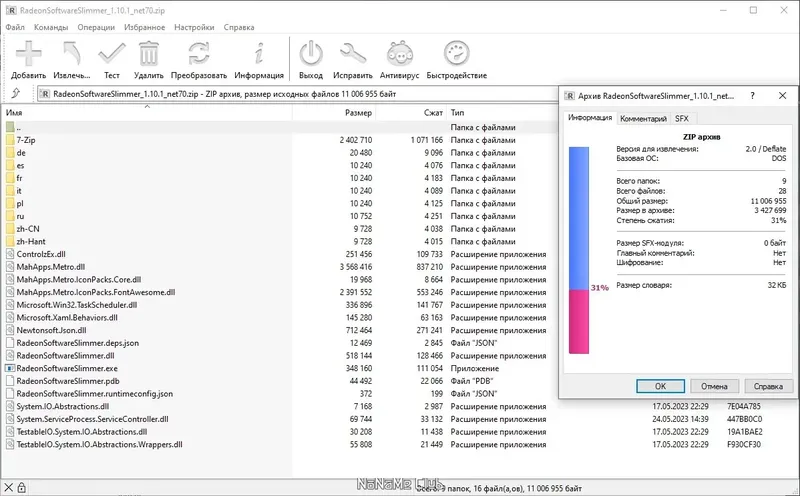Click the 447BB0C0 checksum value

744,419
